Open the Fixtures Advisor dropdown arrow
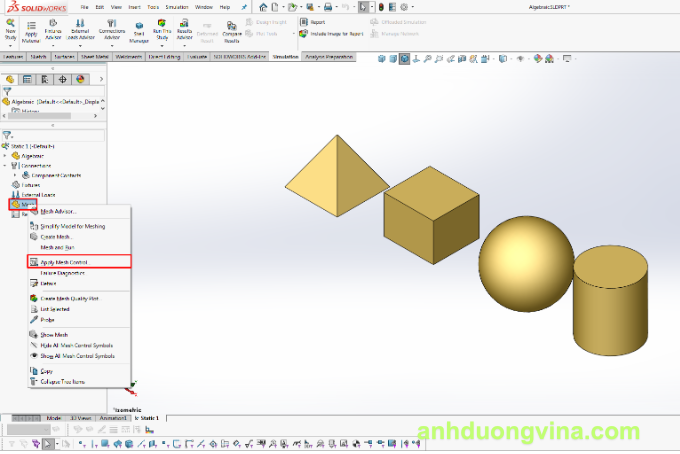680x454 pixels. [x=54, y=47]
